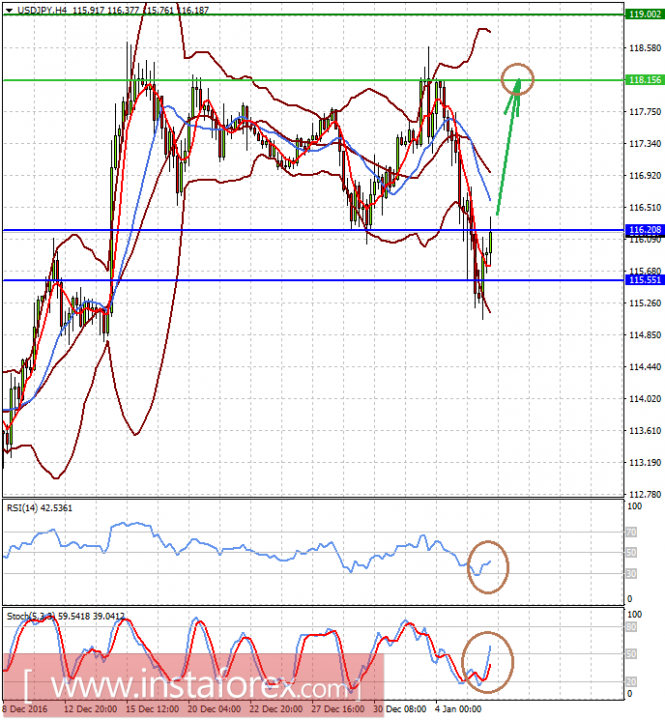Click the 117.340 price scale value
Image resolution: width=665 pixels, height=720 pixels.
tap(642, 144)
